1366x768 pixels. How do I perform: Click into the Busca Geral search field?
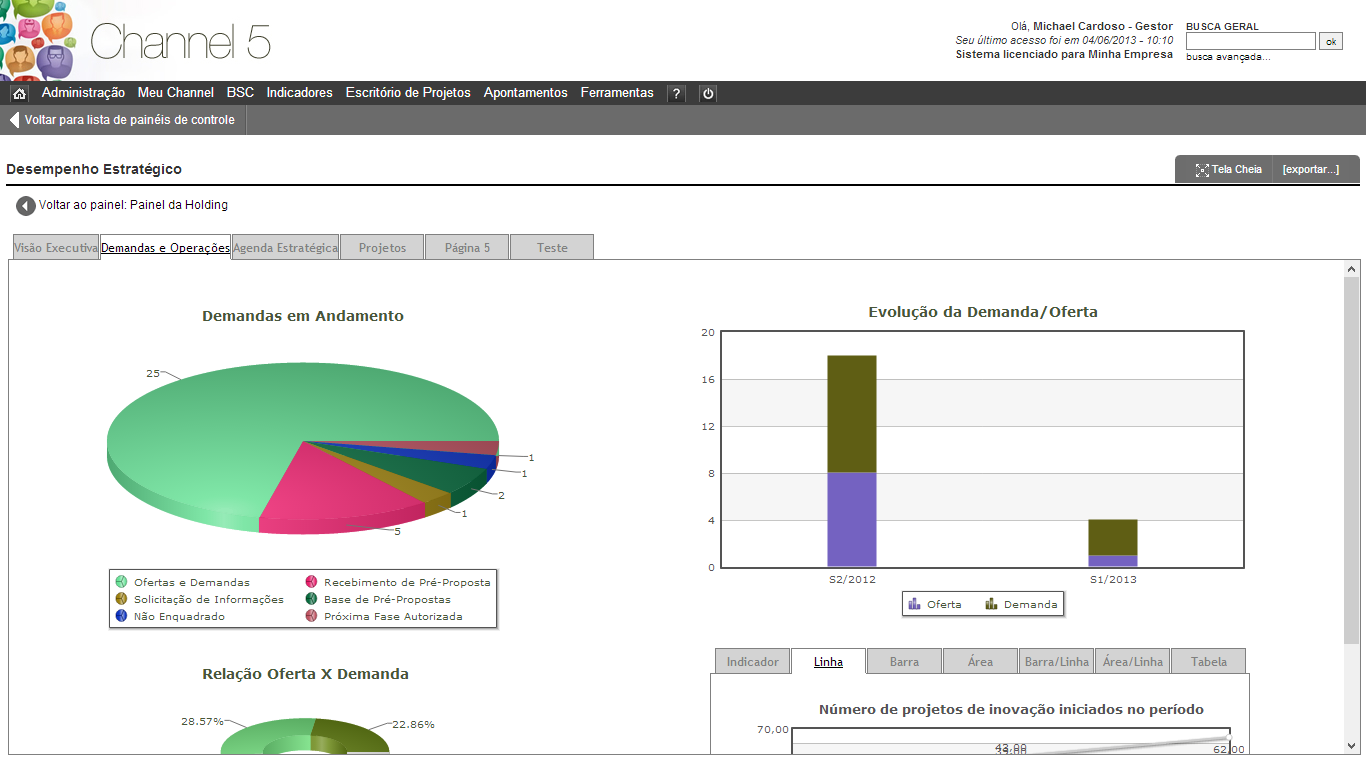(1251, 41)
